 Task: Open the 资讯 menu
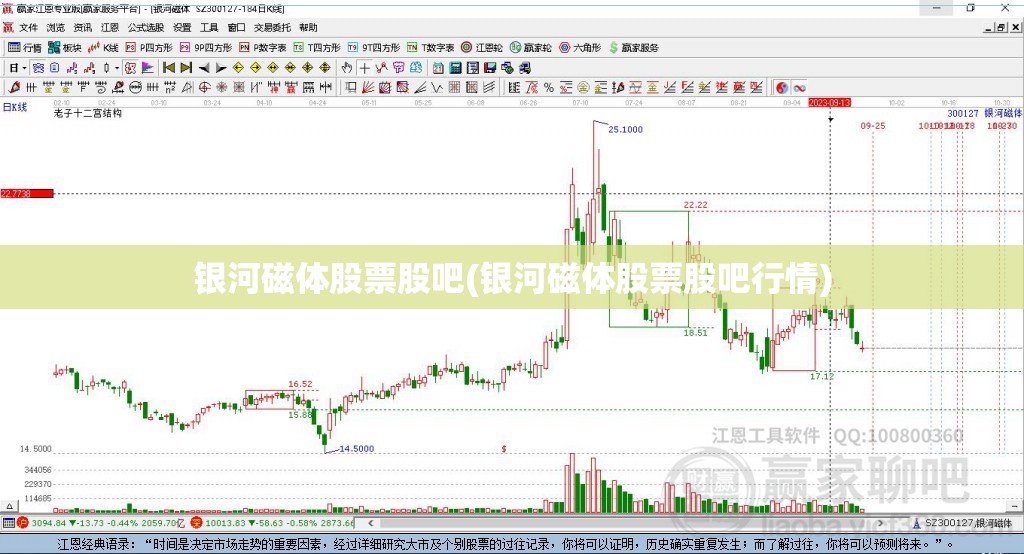coord(83,27)
